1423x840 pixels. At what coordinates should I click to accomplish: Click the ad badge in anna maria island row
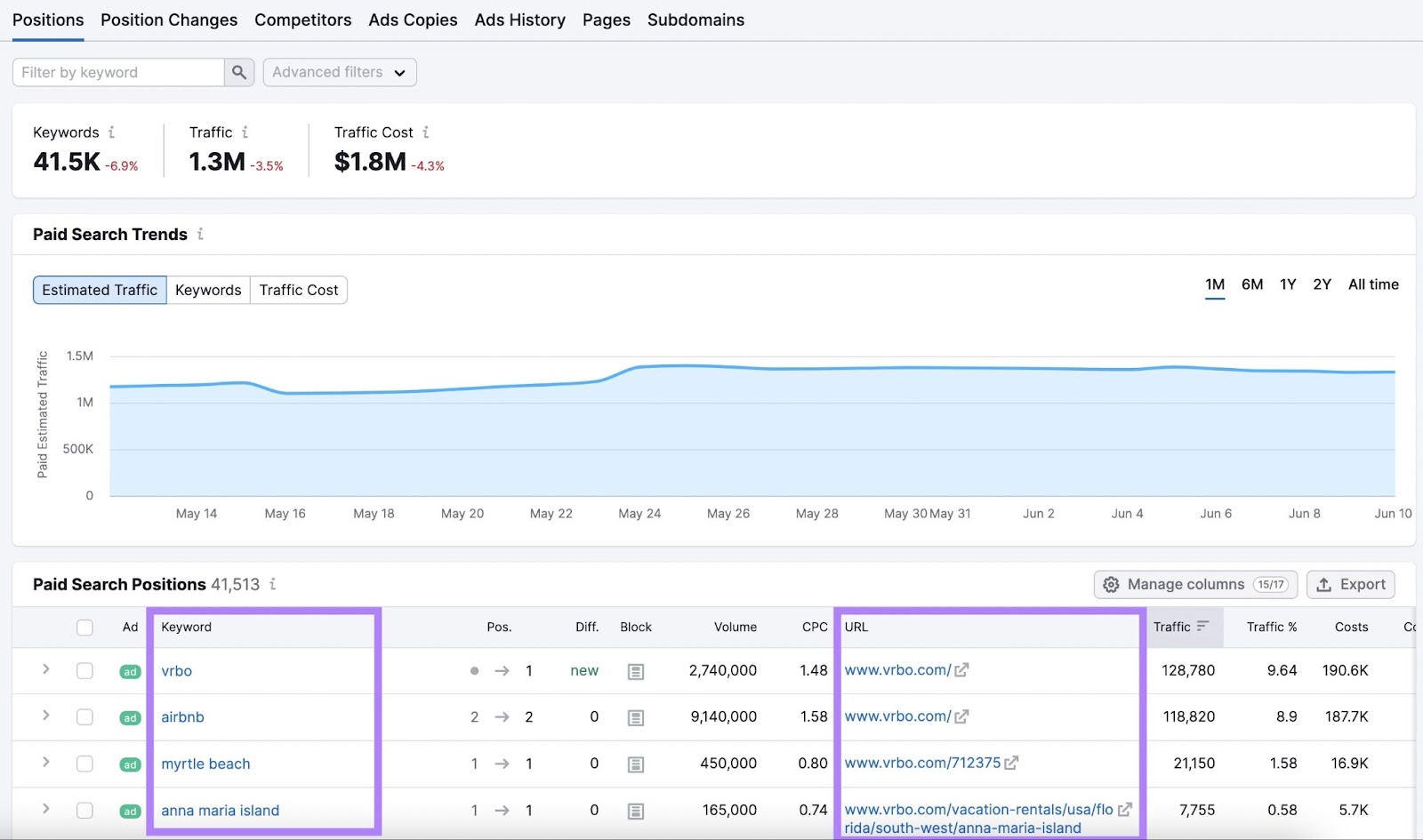coord(130,811)
